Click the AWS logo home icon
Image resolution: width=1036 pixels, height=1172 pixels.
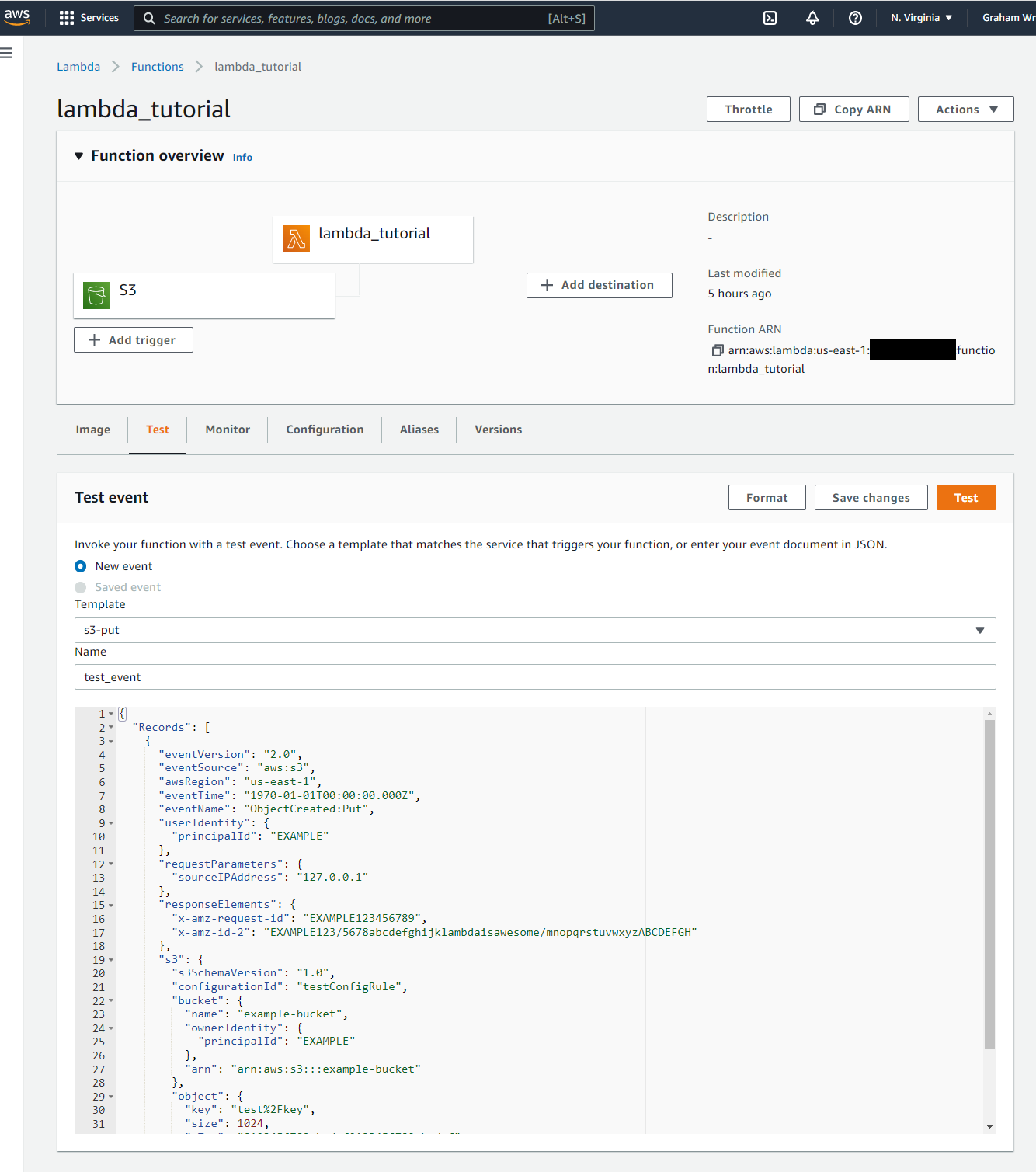[16, 17]
